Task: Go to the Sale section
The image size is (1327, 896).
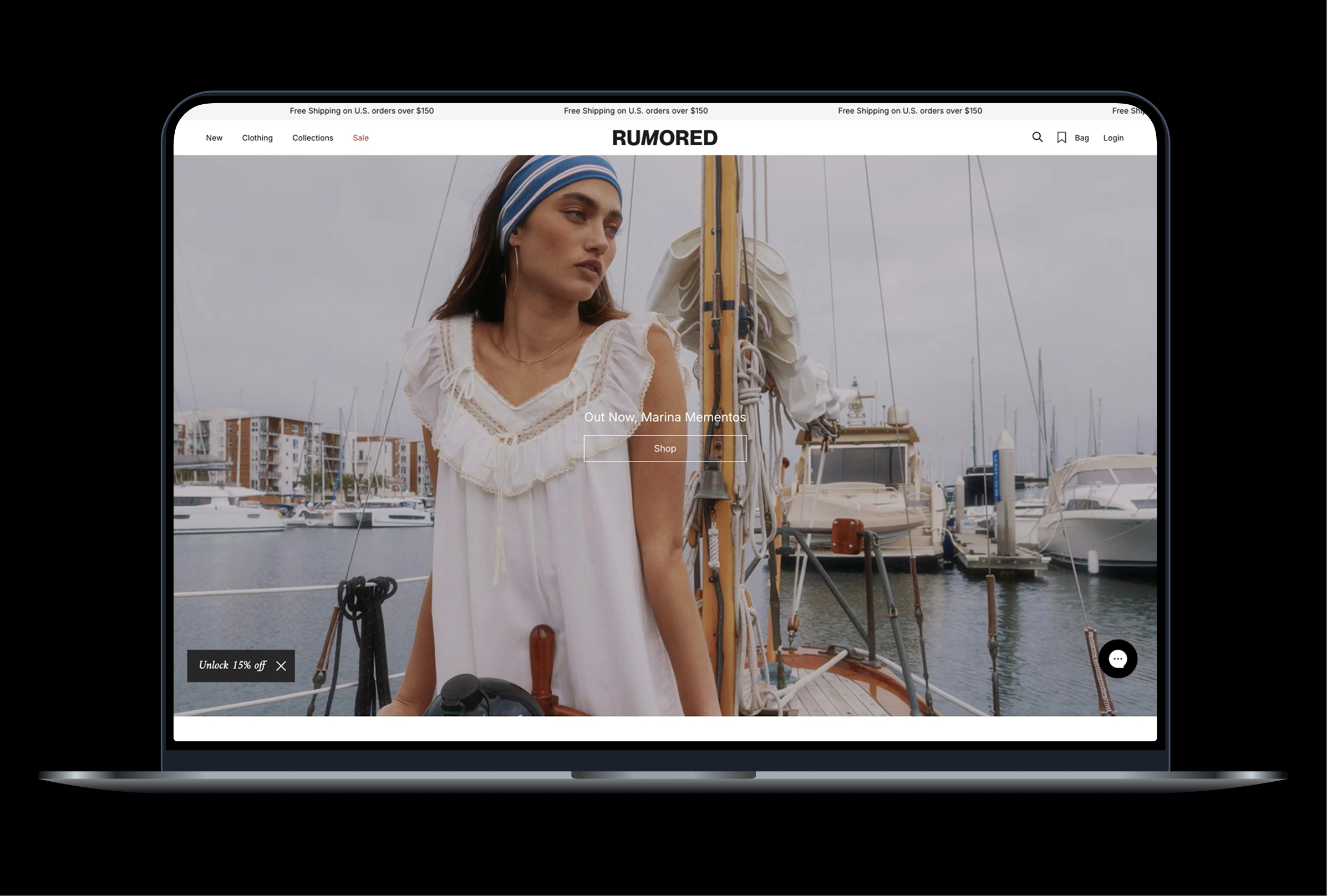Action: pyautogui.click(x=360, y=138)
